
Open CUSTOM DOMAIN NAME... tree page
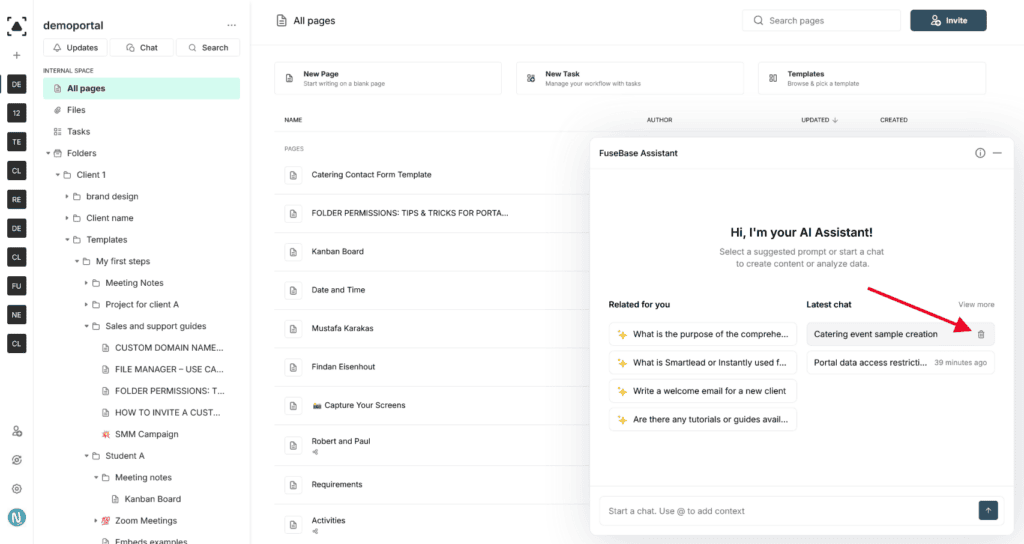tap(168, 348)
